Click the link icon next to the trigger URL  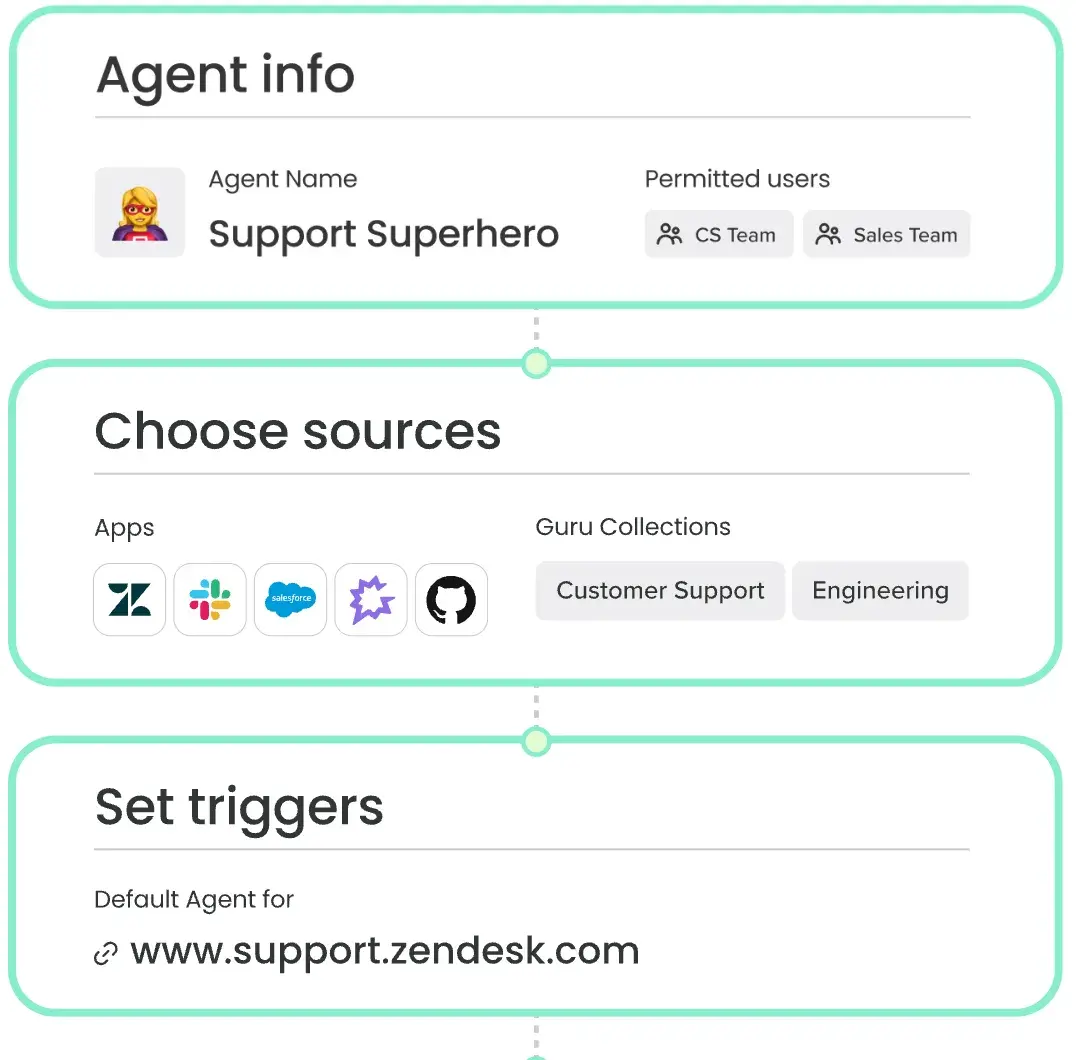click(104, 952)
